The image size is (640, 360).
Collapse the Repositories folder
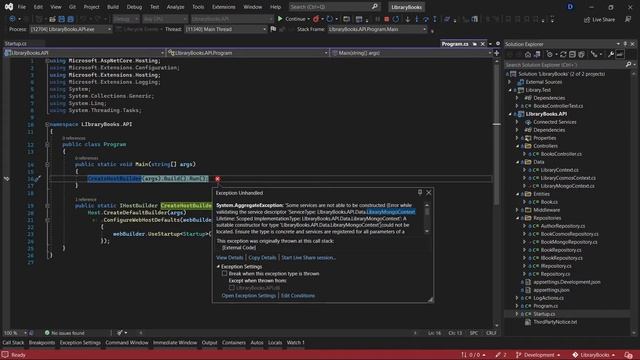coord(517,218)
